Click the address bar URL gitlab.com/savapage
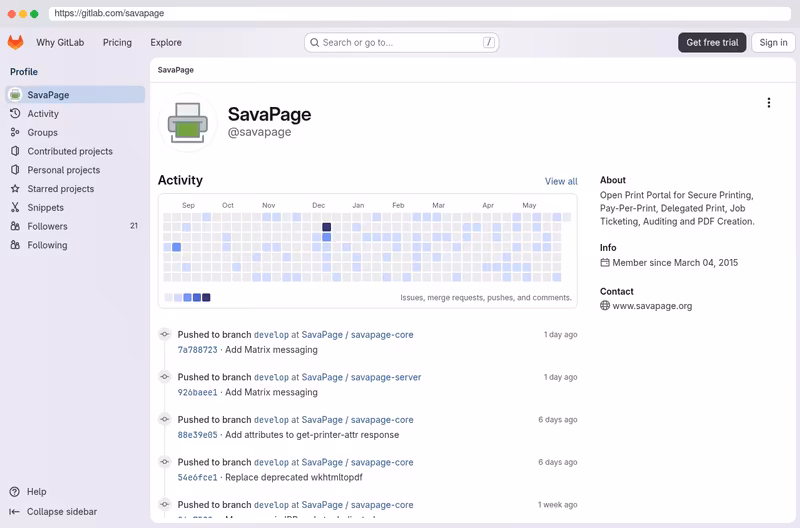800x528 pixels. [x=109, y=13]
